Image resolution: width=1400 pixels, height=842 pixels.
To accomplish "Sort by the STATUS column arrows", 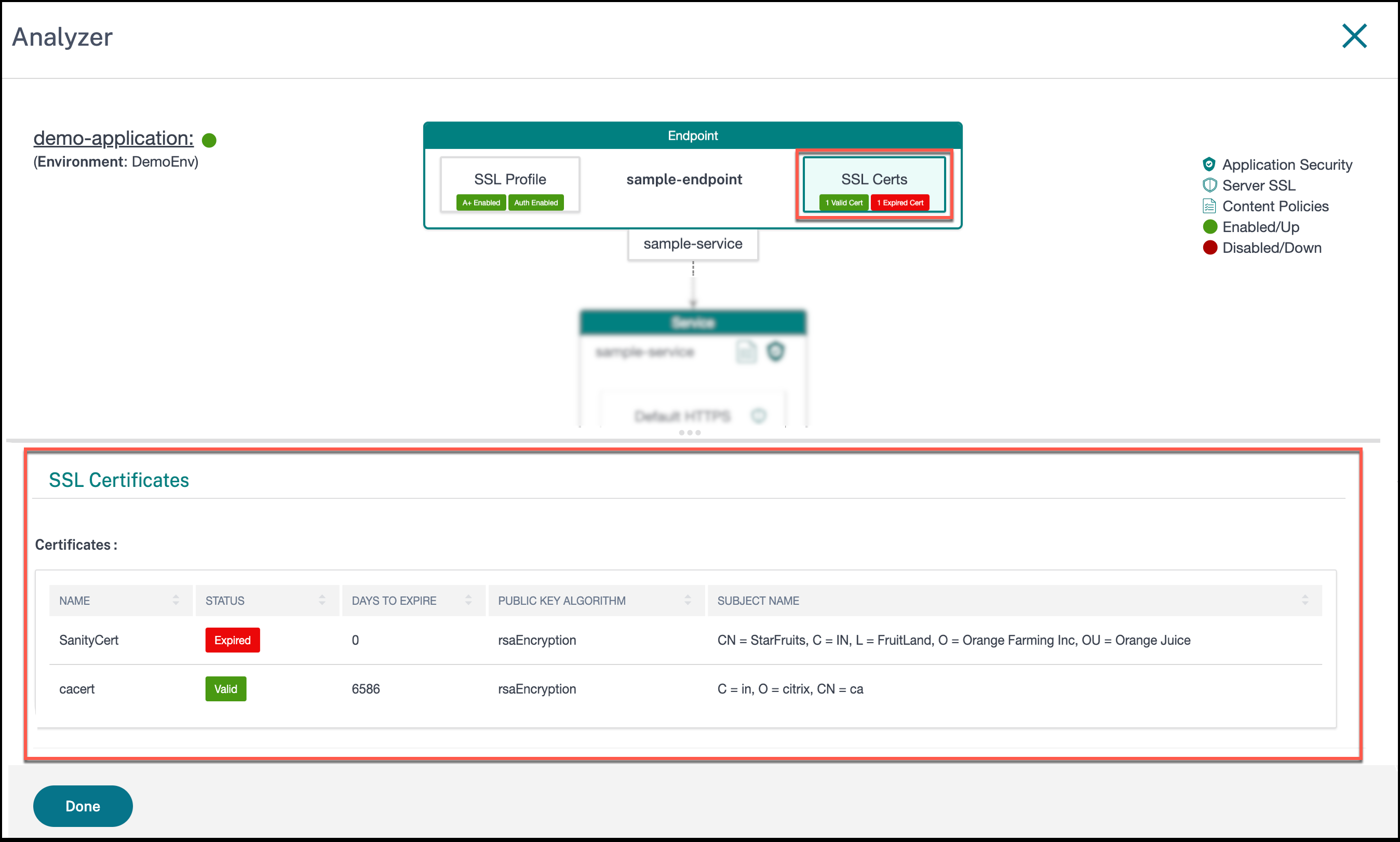I will pos(322,600).
